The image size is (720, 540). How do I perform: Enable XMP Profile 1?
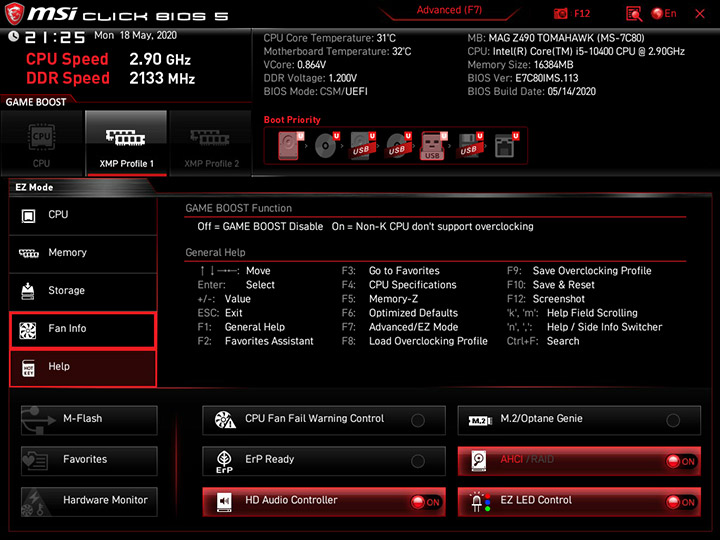(126, 143)
